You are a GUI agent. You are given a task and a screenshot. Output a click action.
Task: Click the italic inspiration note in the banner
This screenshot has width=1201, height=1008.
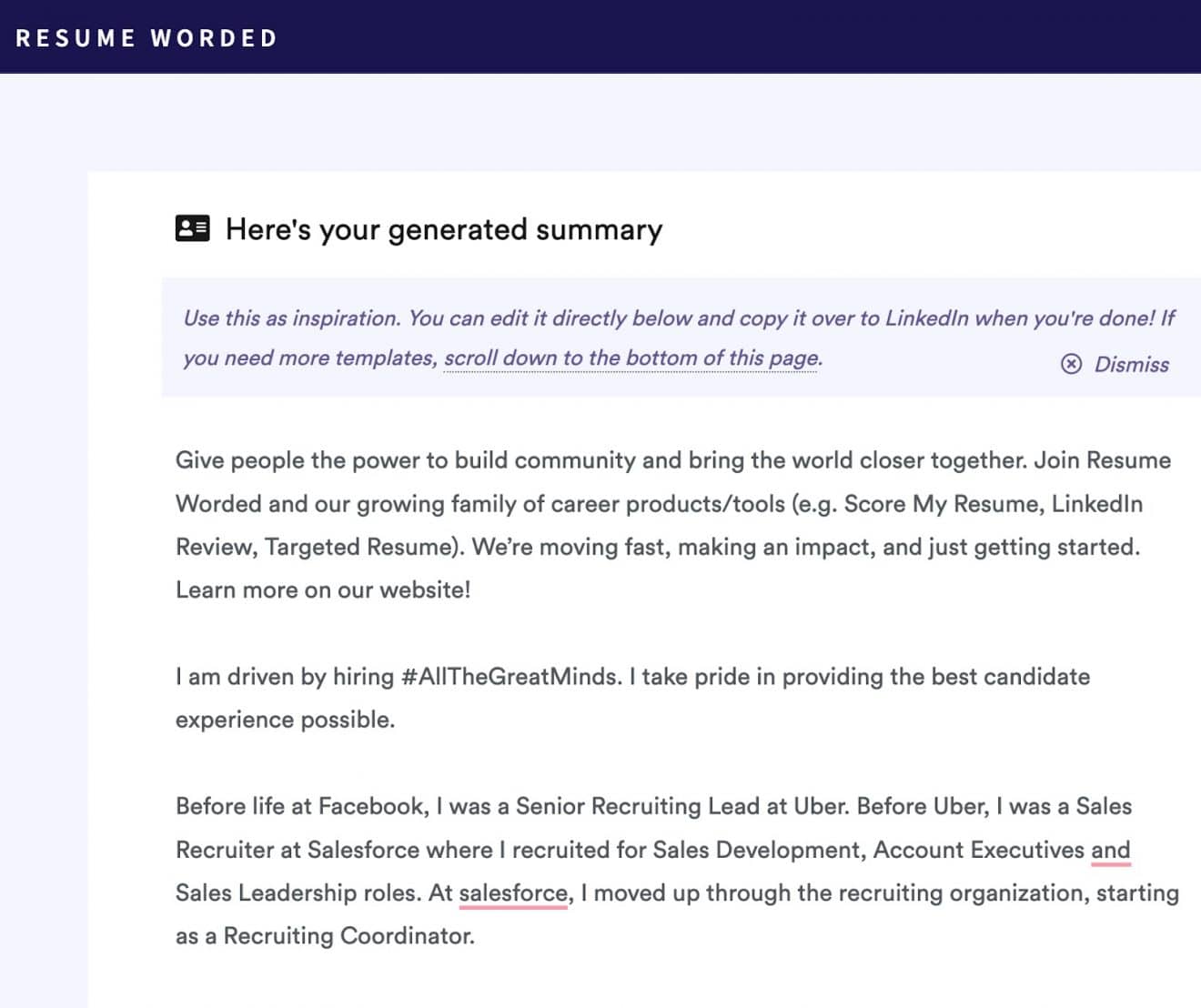pos(546,318)
